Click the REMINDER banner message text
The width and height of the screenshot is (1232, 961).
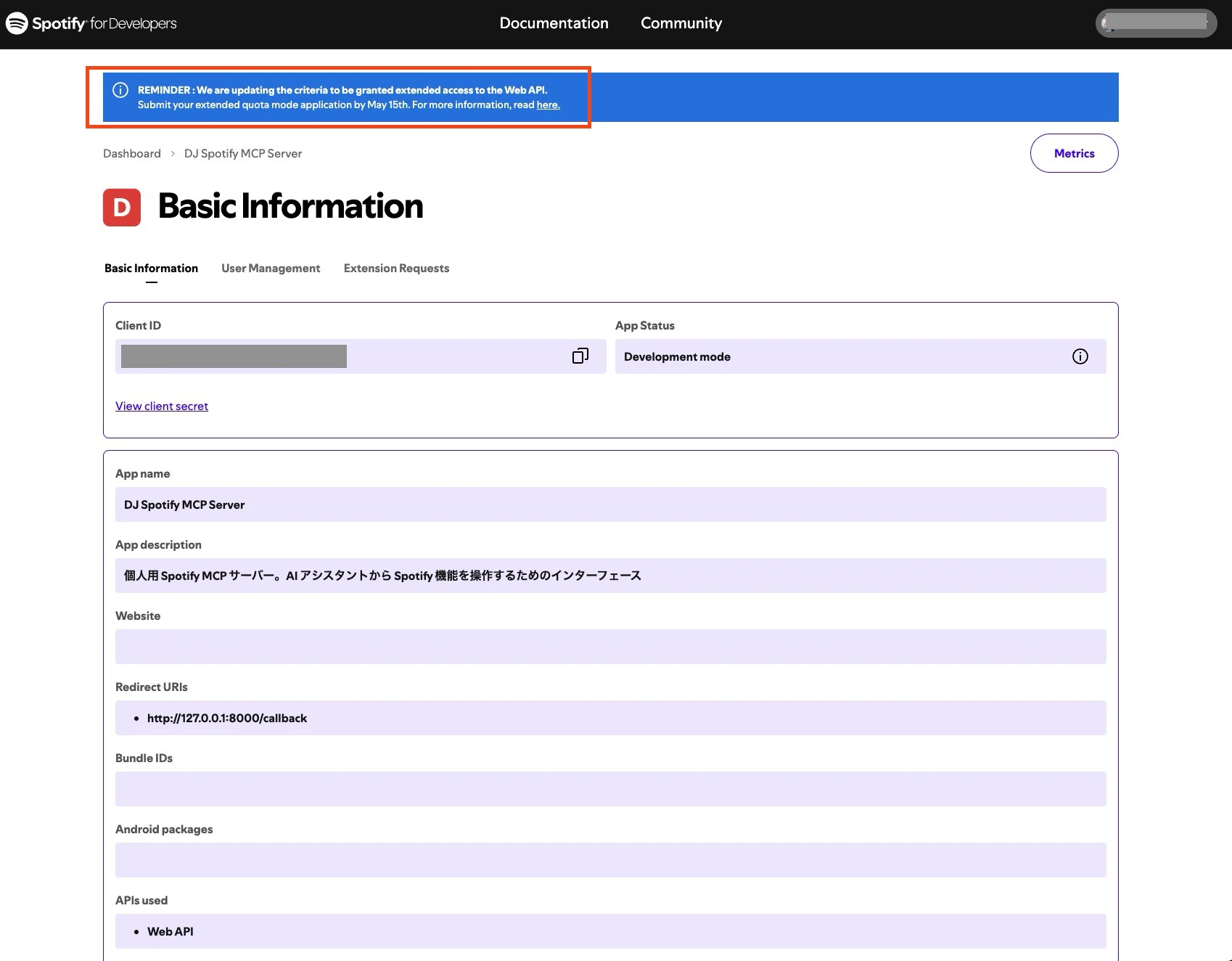coord(349,97)
